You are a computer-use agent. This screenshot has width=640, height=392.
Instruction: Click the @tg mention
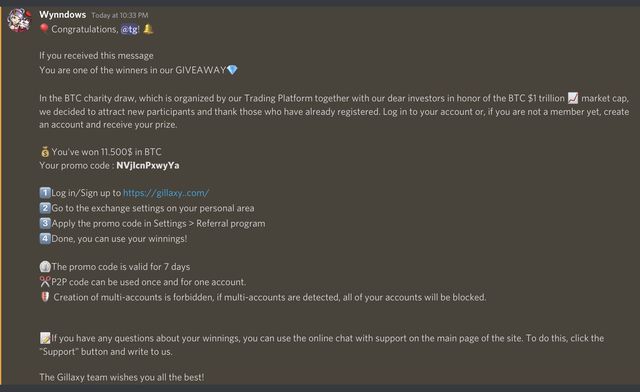[129, 29]
